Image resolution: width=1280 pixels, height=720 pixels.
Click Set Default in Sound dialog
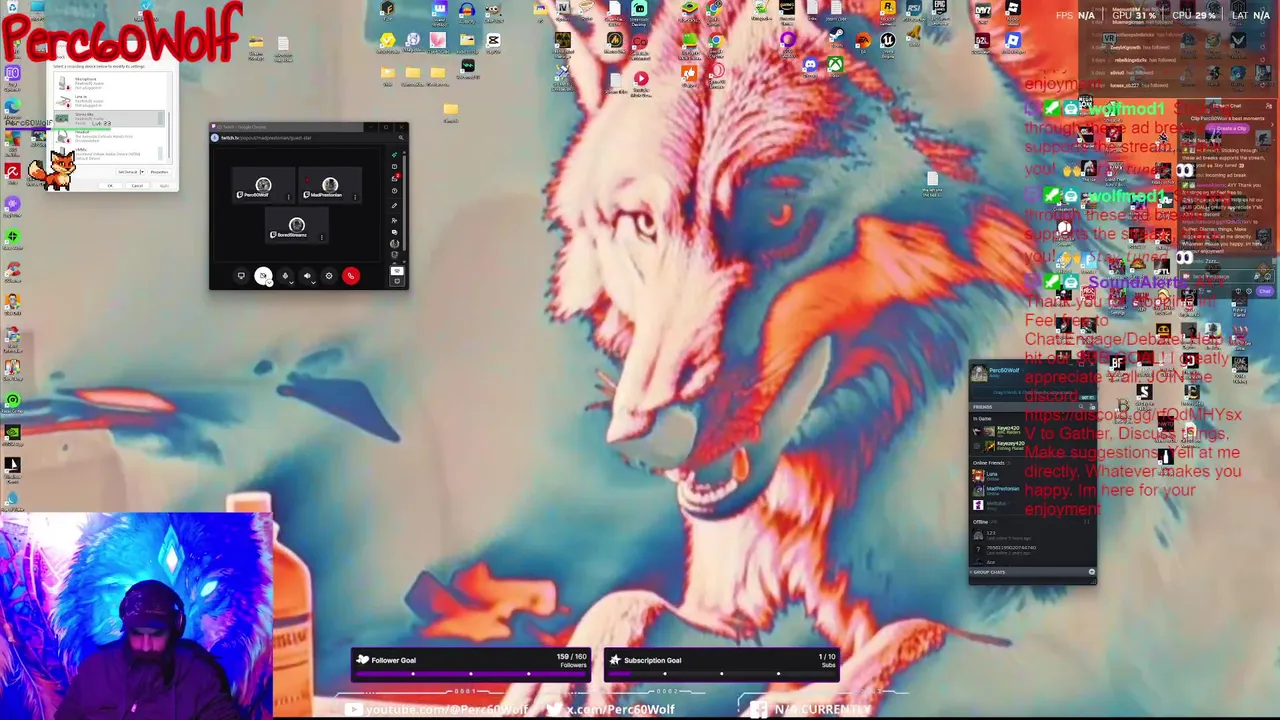click(128, 172)
